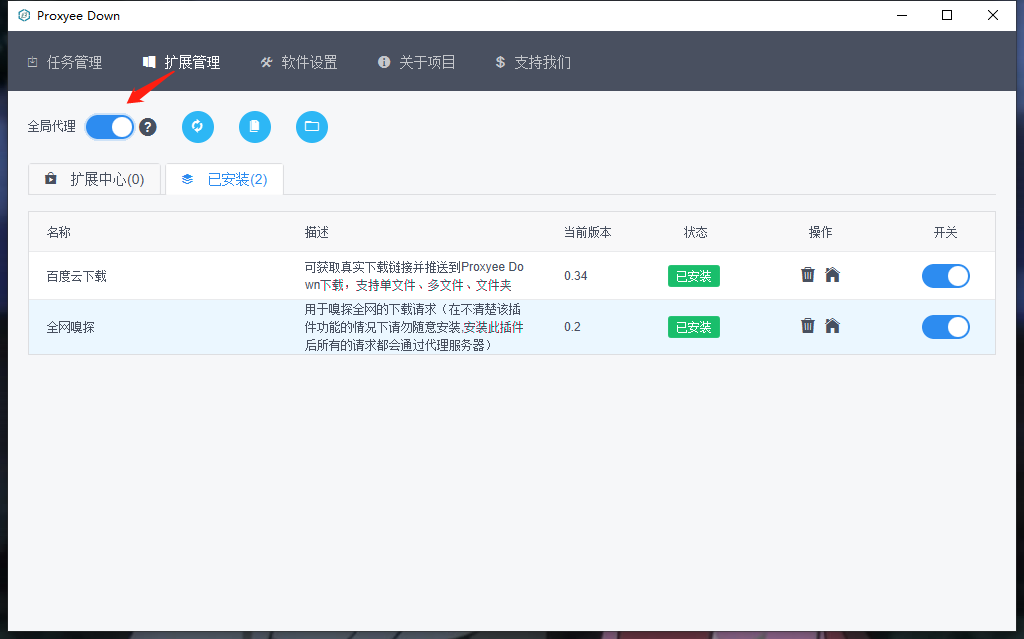This screenshot has width=1024, height=639.
Task: Open the extension script/copy icon button
Action: coord(254,127)
